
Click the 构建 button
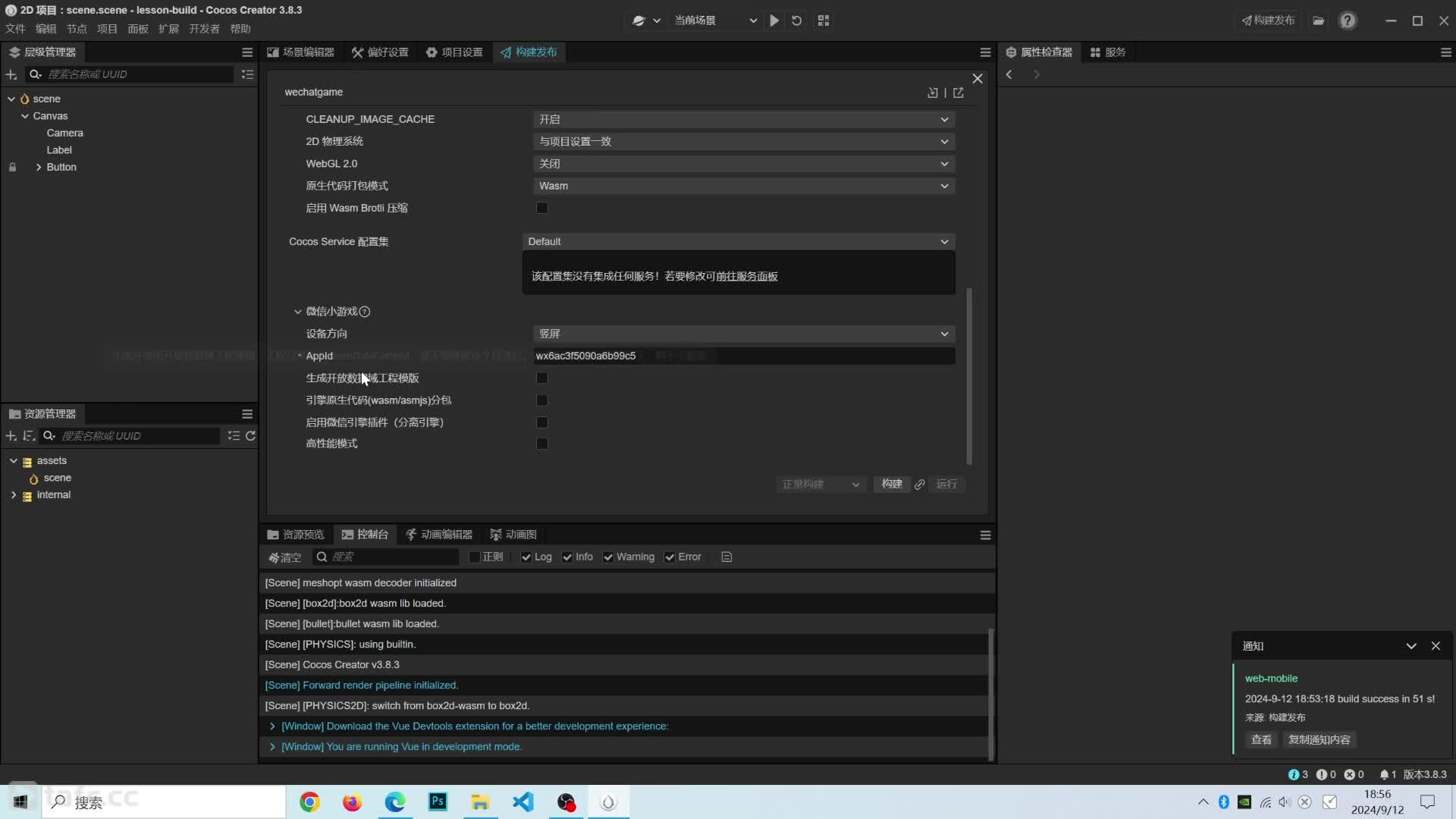[x=892, y=485]
